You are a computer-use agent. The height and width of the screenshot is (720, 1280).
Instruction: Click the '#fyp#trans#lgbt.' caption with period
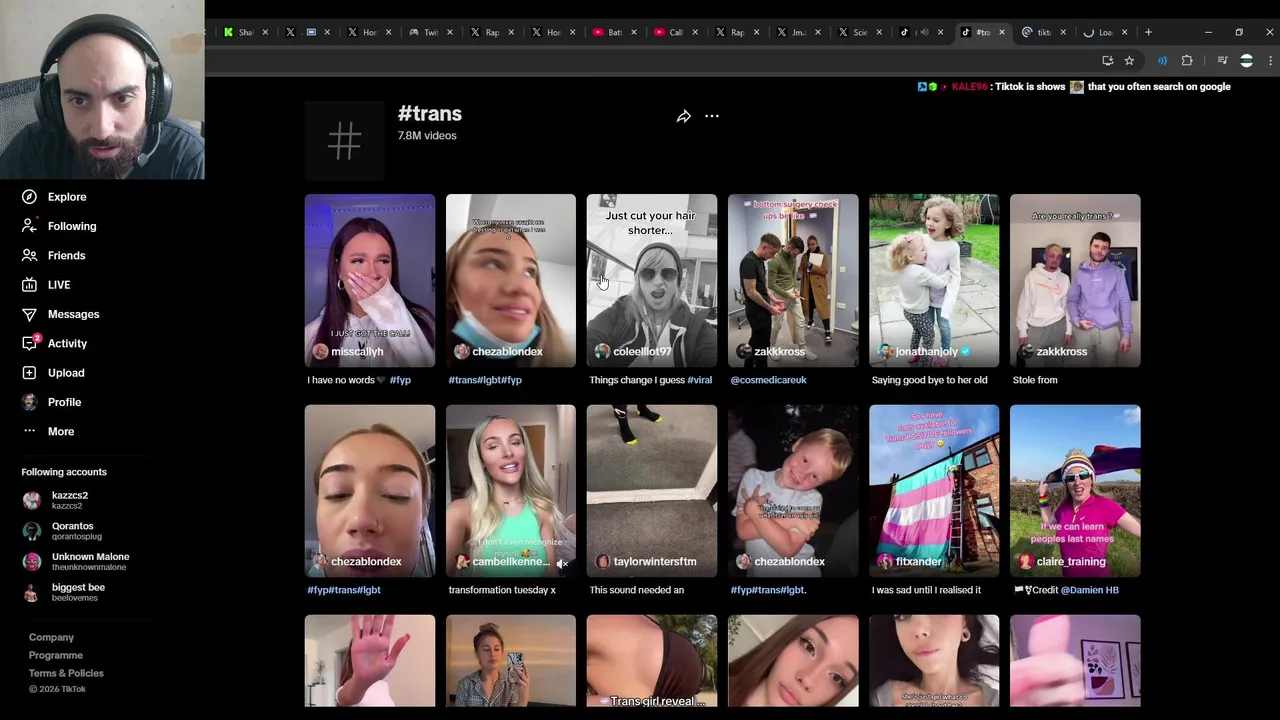click(x=768, y=590)
